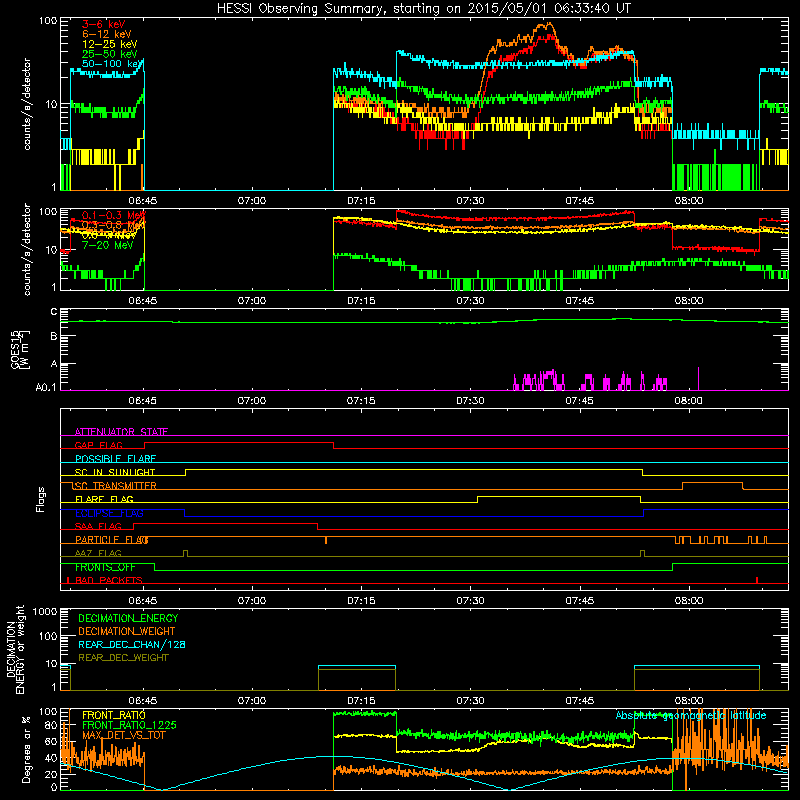
Task: Click the REAR_DEC_WEIGHT legend label
Action: [123, 658]
